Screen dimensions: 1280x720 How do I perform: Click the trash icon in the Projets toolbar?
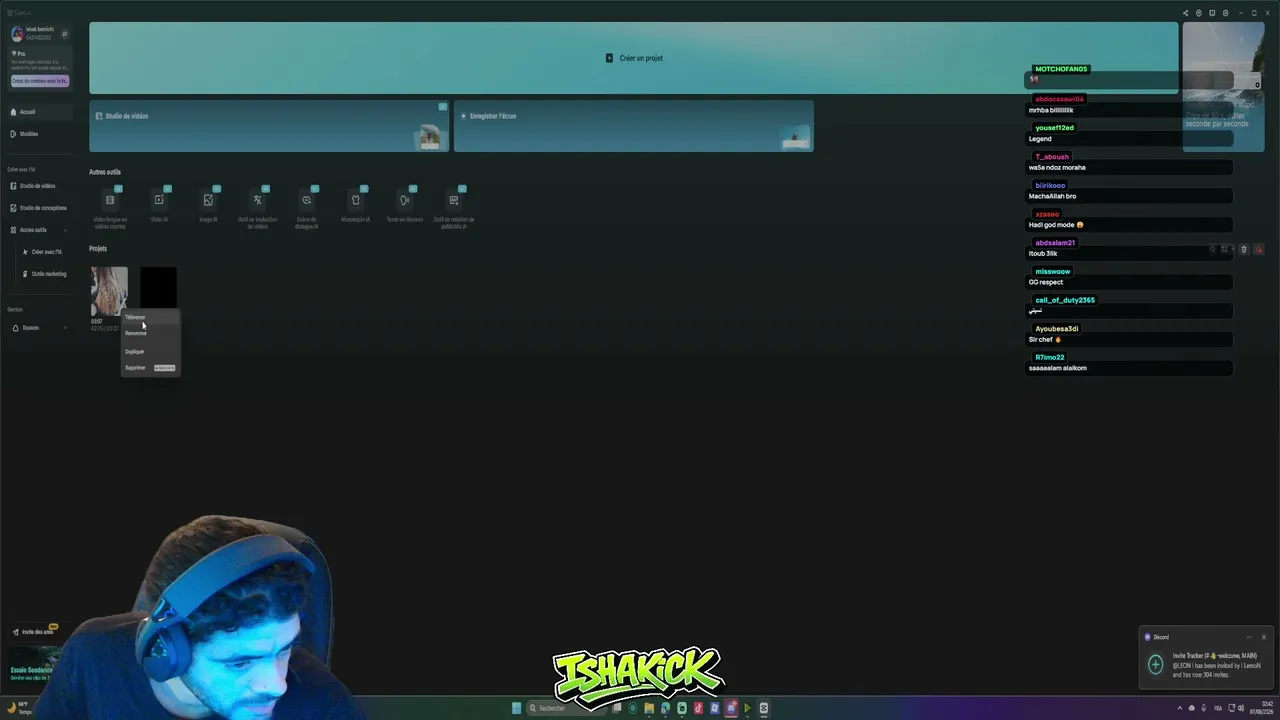coord(1244,249)
